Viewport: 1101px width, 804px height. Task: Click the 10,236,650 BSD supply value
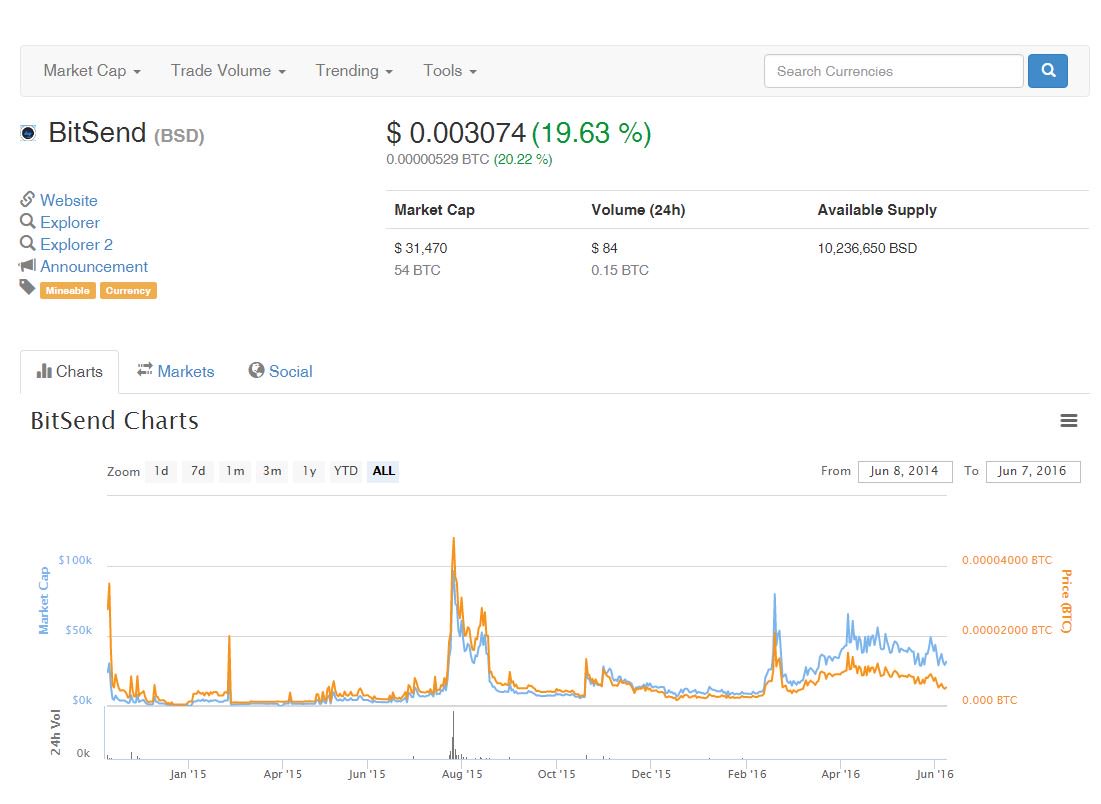point(867,248)
